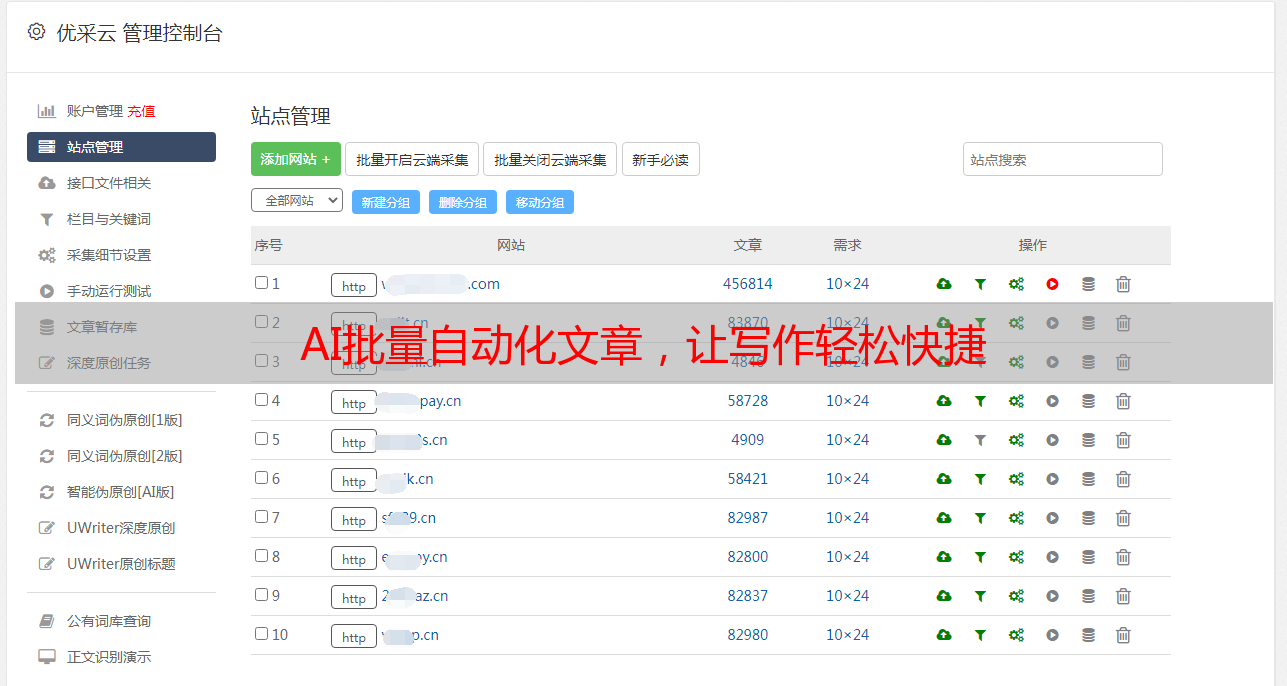The height and width of the screenshot is (686, 1287).
Task: Run site 7 with the play icon
Action: tap(1052, 518)
